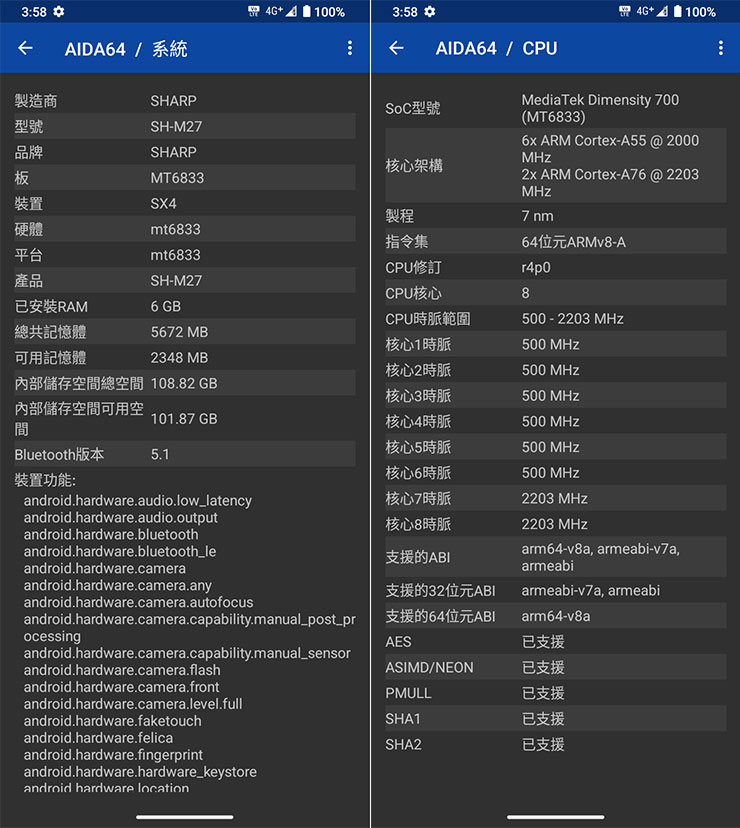This screenshot has height=828, width=740.
Task: Select the 核心8時脈 2203 MHz row
Action: coord(555,524)
